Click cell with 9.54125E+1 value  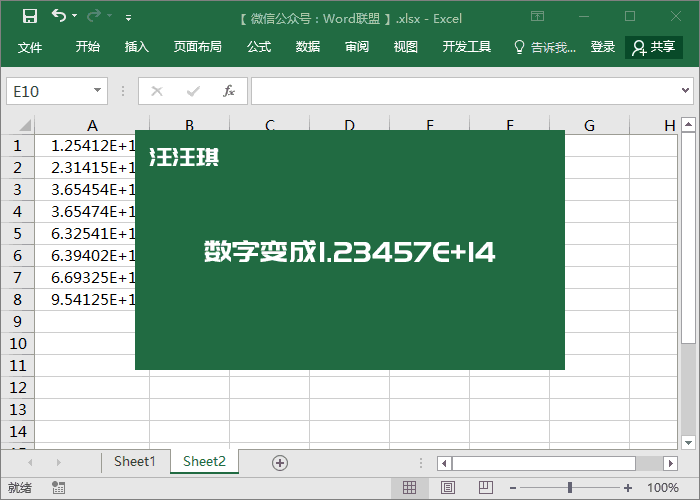[x=85, y=300]
